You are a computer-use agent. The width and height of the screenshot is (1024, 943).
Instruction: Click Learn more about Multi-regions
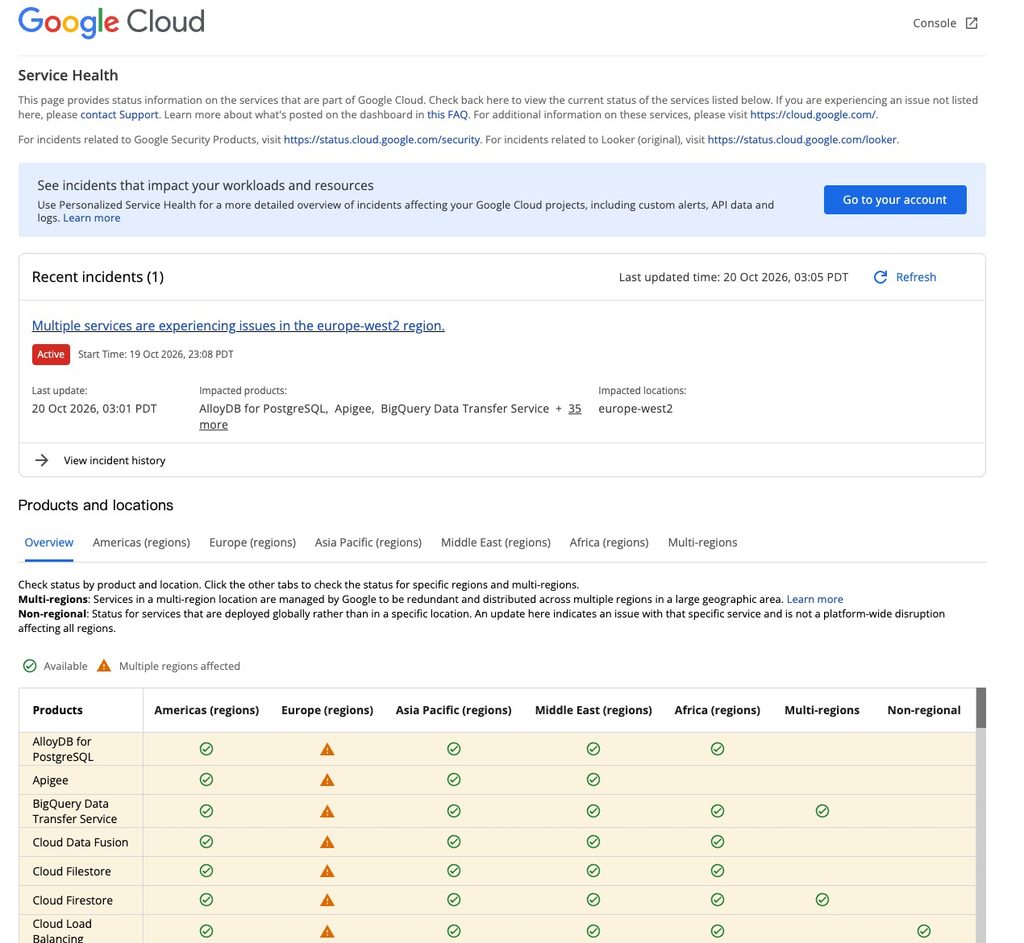814,599
